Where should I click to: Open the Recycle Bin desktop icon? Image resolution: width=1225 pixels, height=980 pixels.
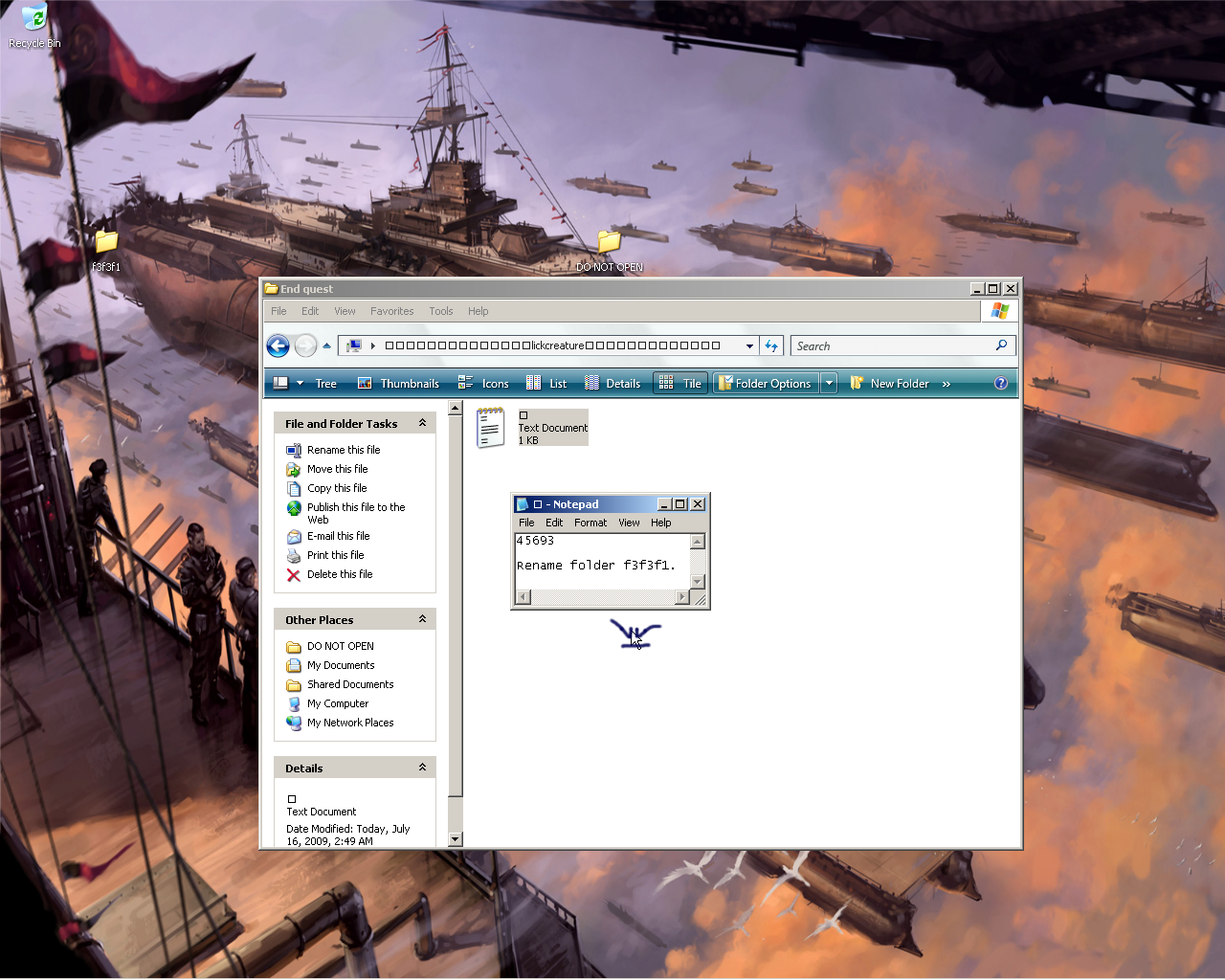[34, 19]
